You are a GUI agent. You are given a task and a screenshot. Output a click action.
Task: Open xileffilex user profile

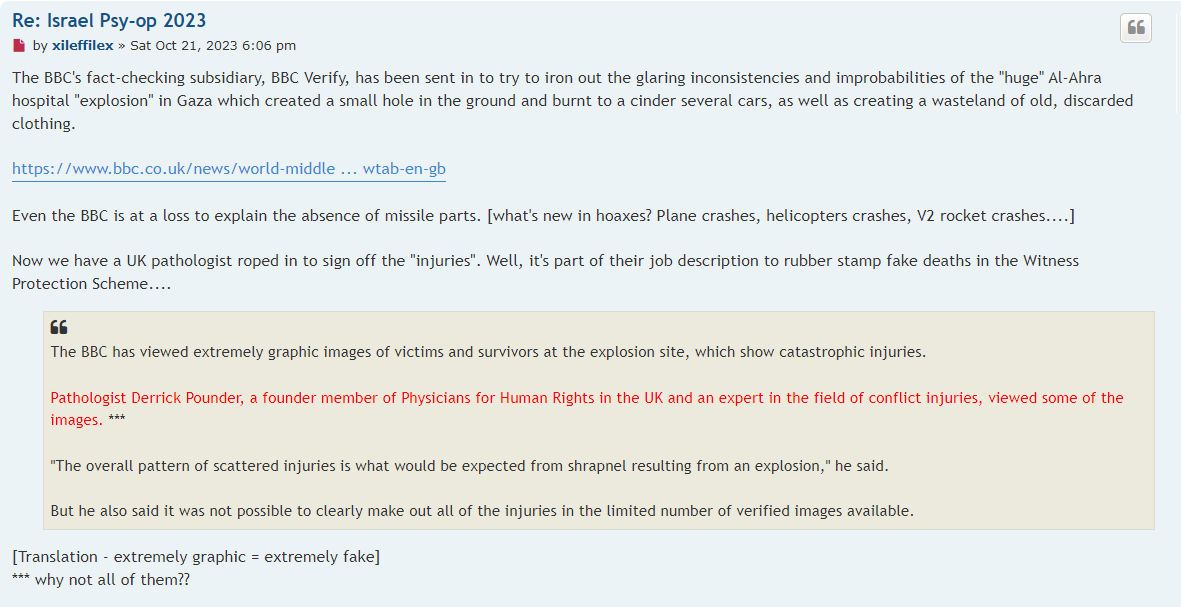pos(83,46)
